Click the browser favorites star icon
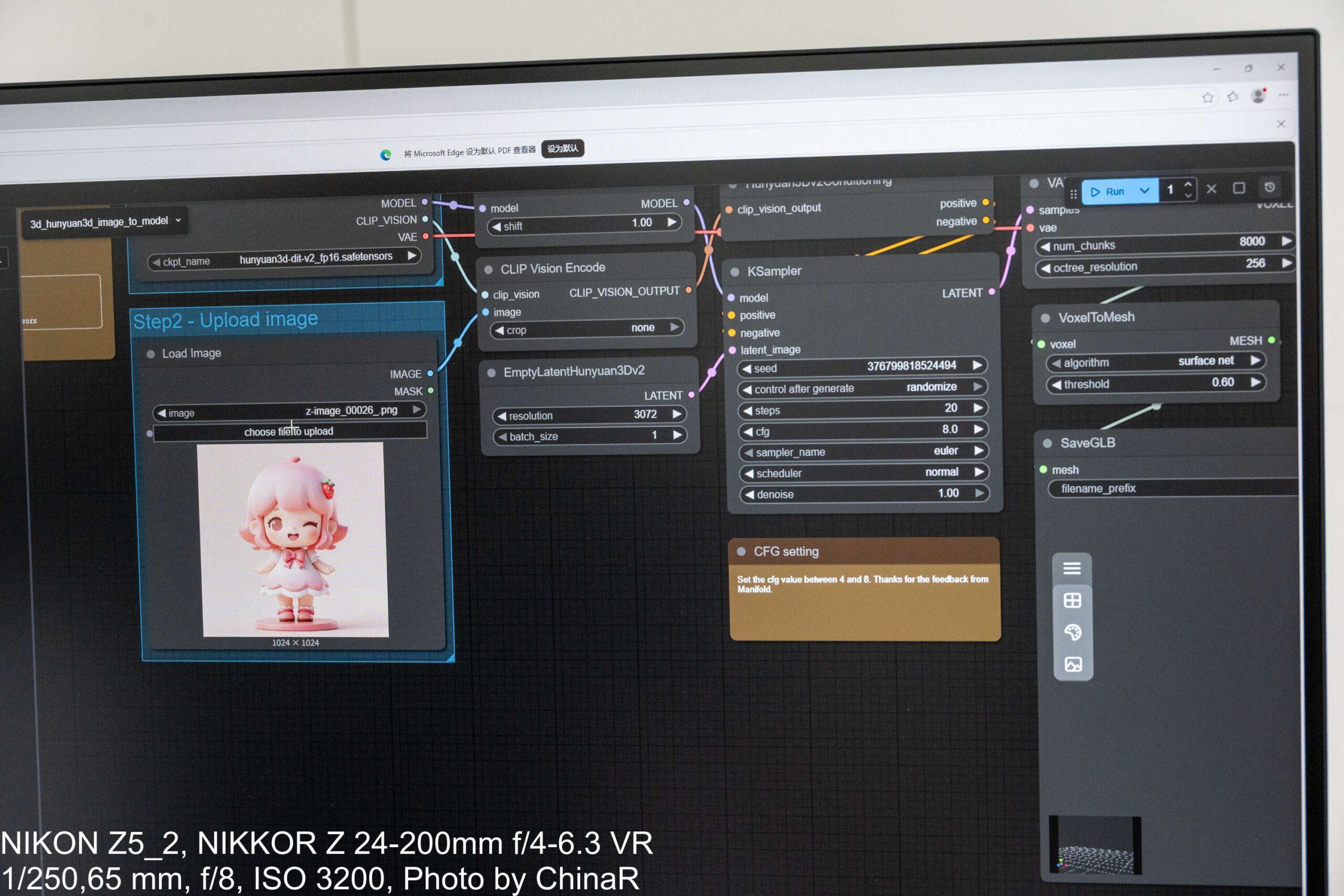Image resolution: width=1344 pixels, height=896 pixels. coord(1207,98)
